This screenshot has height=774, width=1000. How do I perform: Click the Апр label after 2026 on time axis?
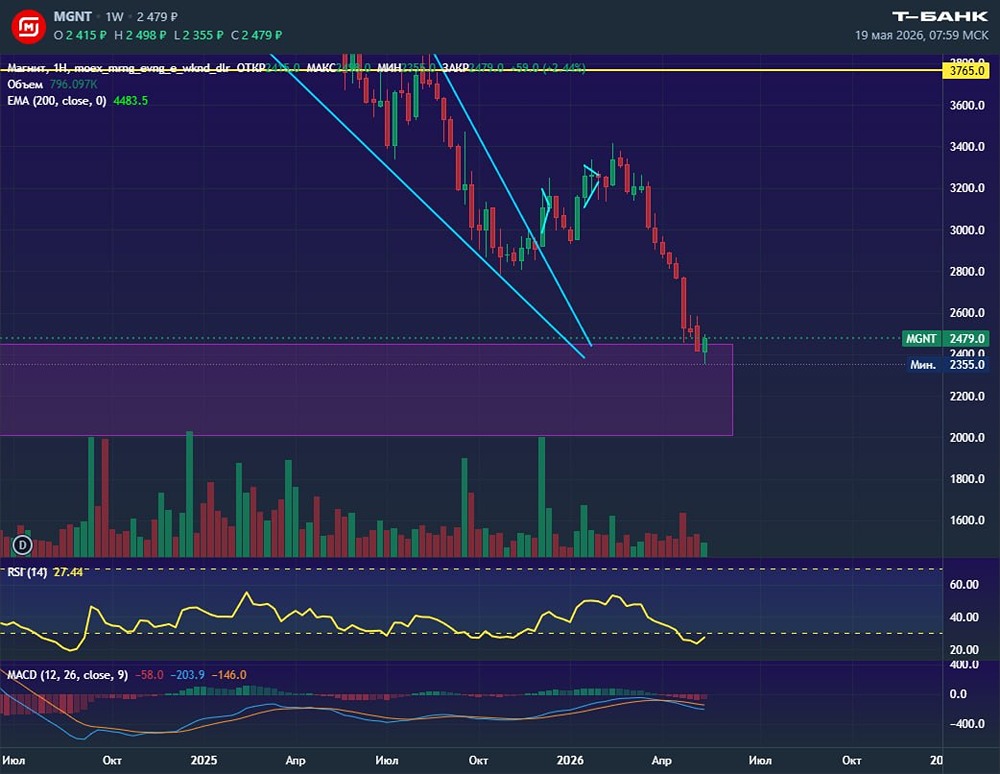click(x=661, y=760)
